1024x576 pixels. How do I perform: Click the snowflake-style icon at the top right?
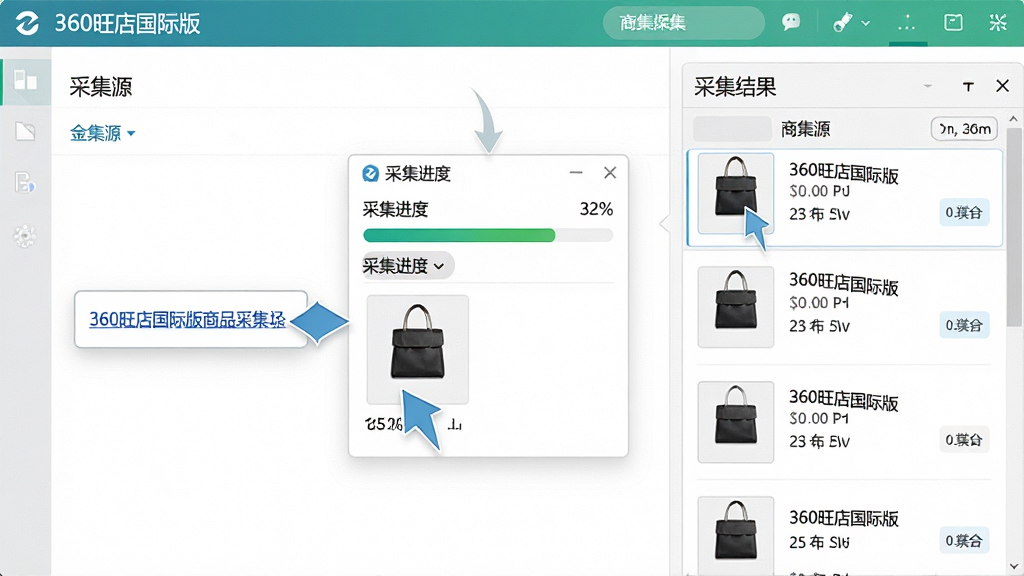(998, 23)
